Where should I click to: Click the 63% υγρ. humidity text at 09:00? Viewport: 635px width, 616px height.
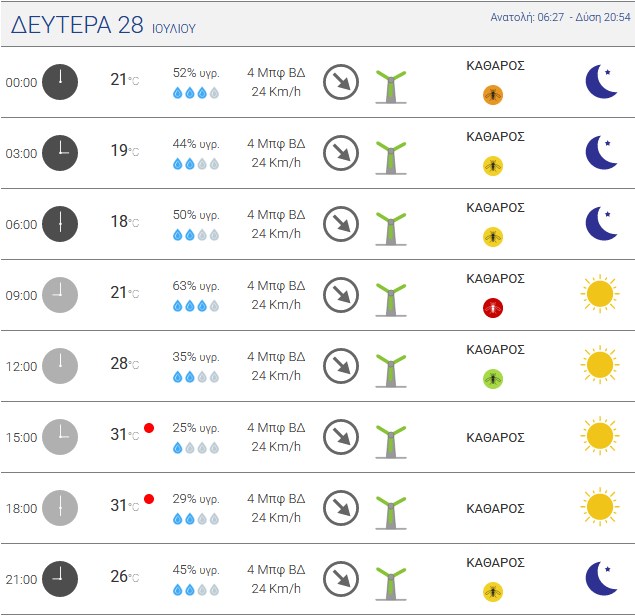pyautogui.click(x=196, y=286)
